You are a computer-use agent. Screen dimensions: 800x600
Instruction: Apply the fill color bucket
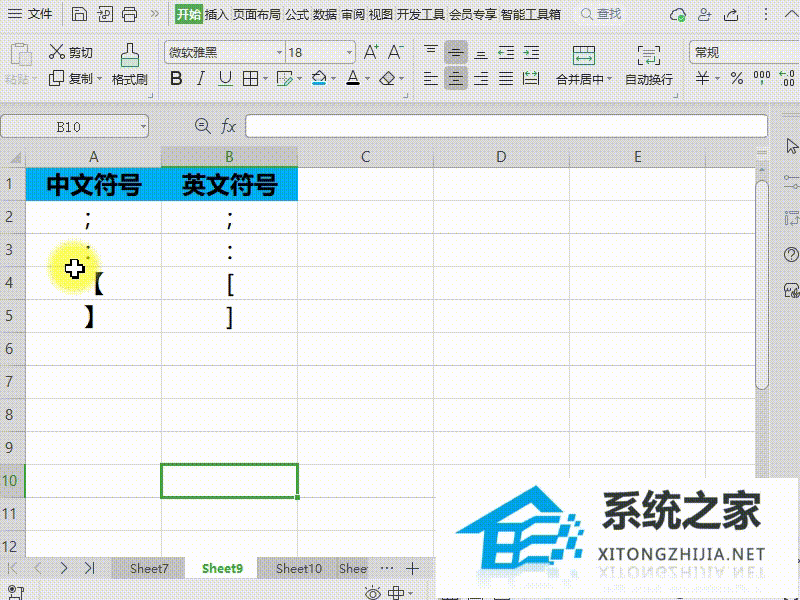(x=319, y=79)
